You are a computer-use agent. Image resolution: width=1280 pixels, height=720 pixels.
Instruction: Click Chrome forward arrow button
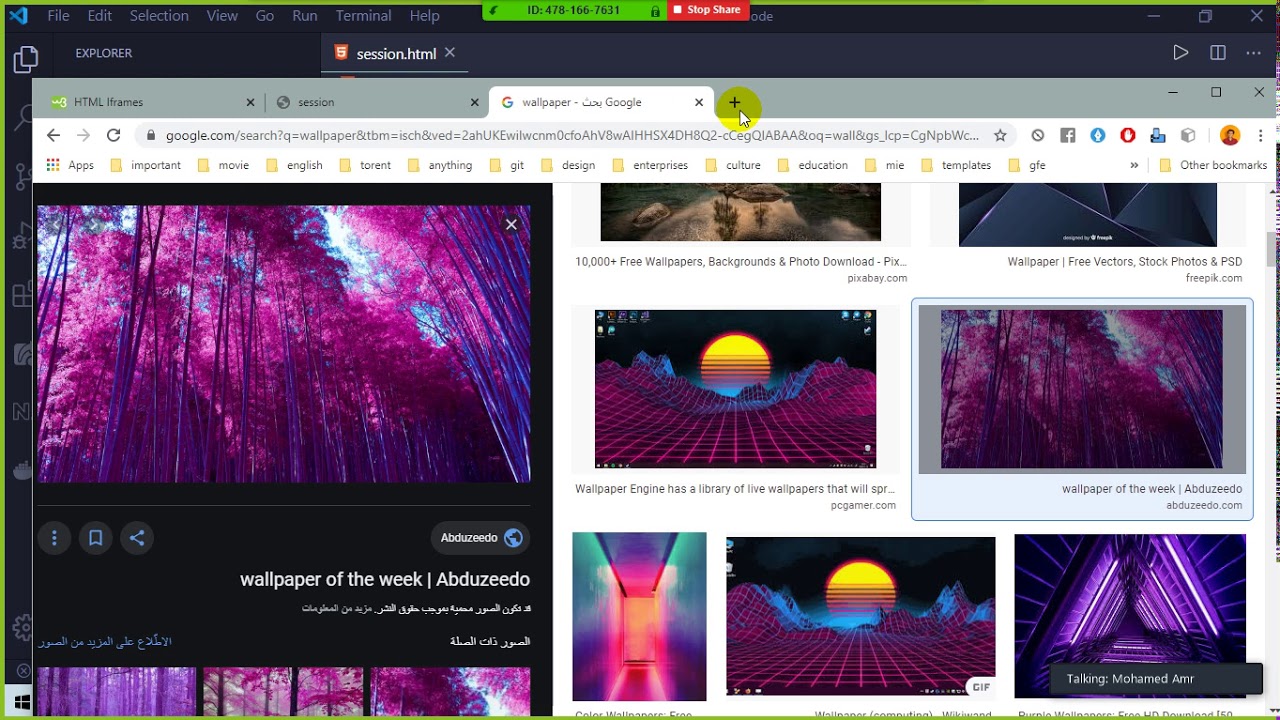point(83,135)
